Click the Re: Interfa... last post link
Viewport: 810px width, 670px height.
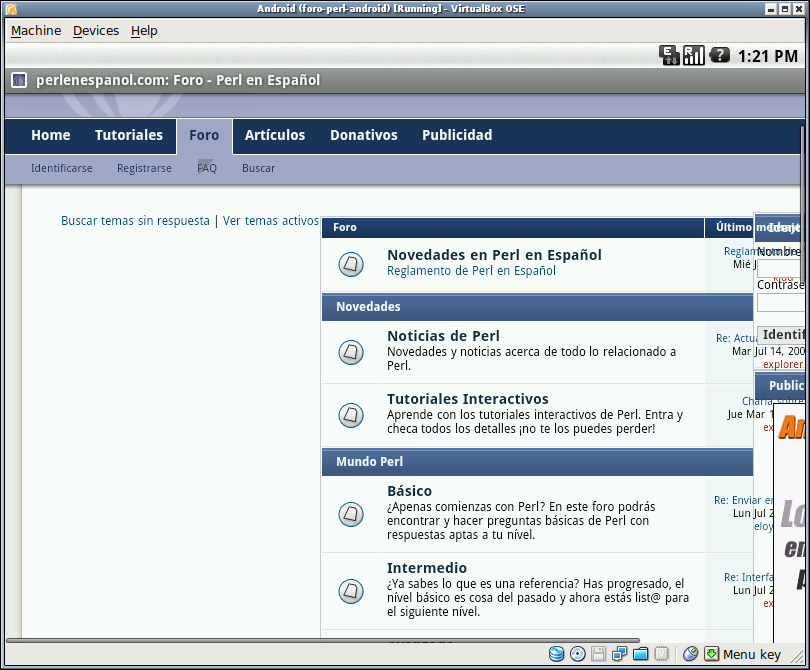tap(748, 577)
